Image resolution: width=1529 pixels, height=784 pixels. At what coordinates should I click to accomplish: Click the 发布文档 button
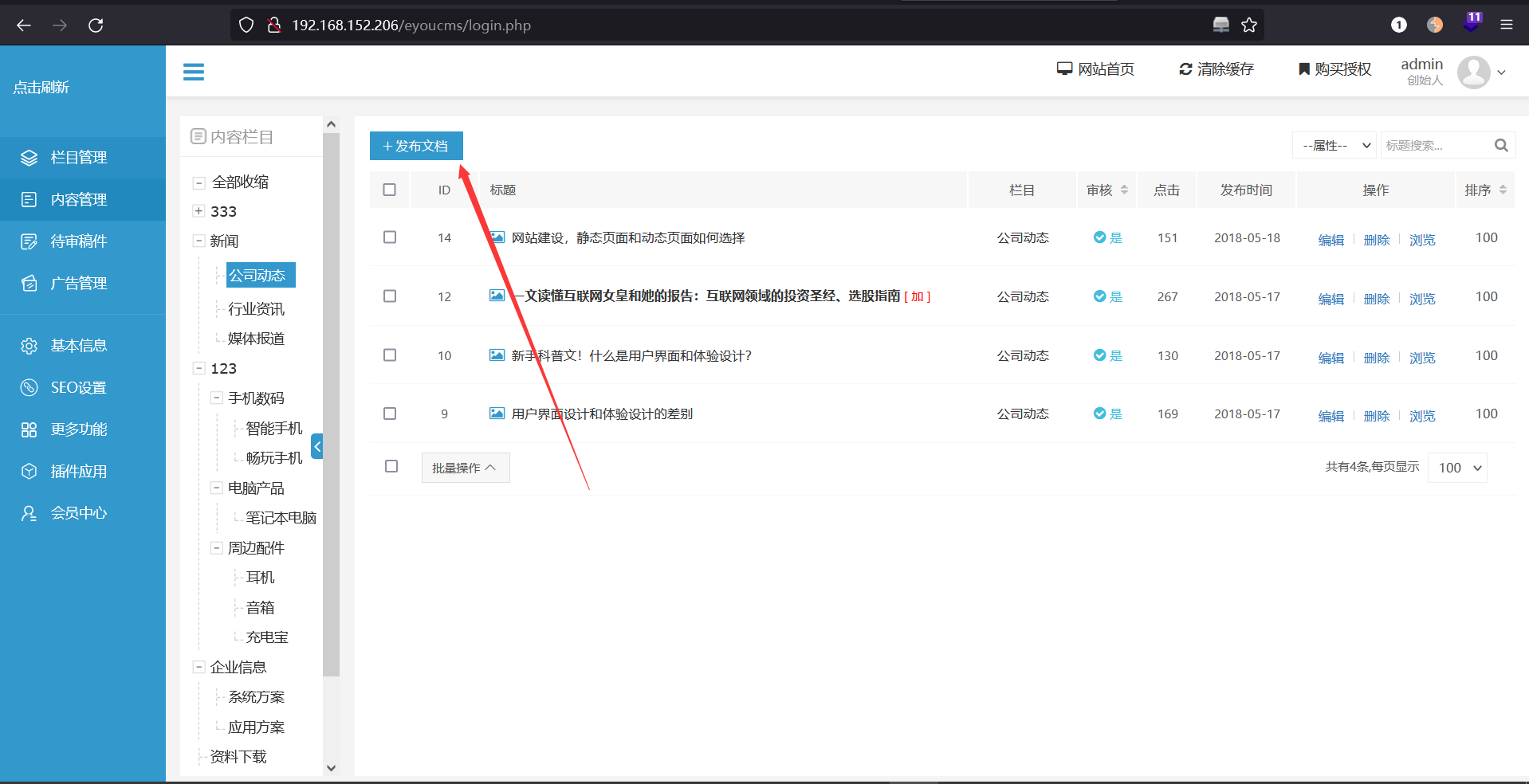[x=416, y=146]
